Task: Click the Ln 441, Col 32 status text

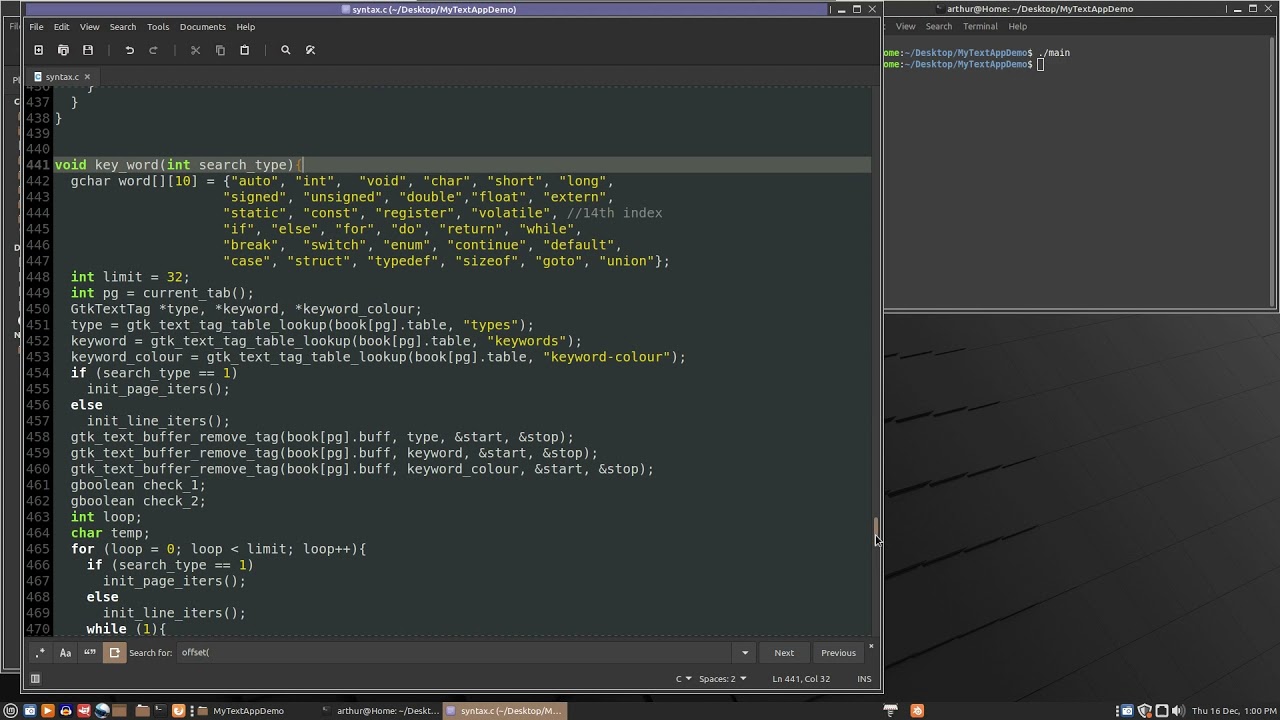Action: (x=801, y=679)
